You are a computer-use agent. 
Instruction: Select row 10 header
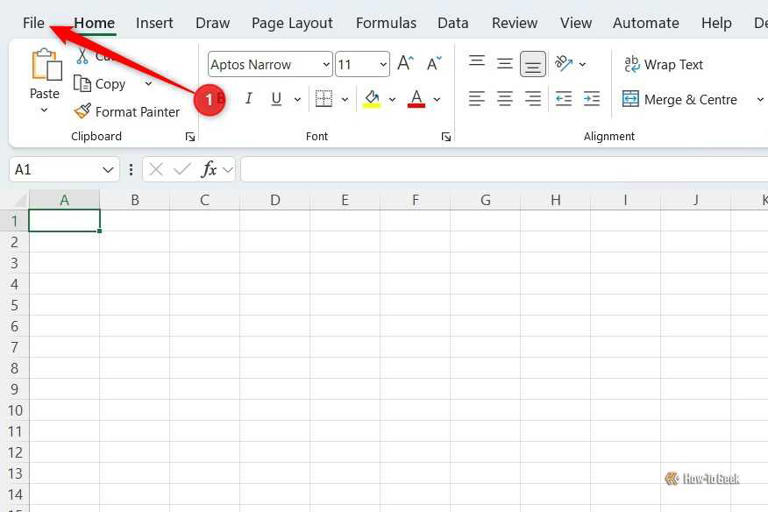point(14,410)
